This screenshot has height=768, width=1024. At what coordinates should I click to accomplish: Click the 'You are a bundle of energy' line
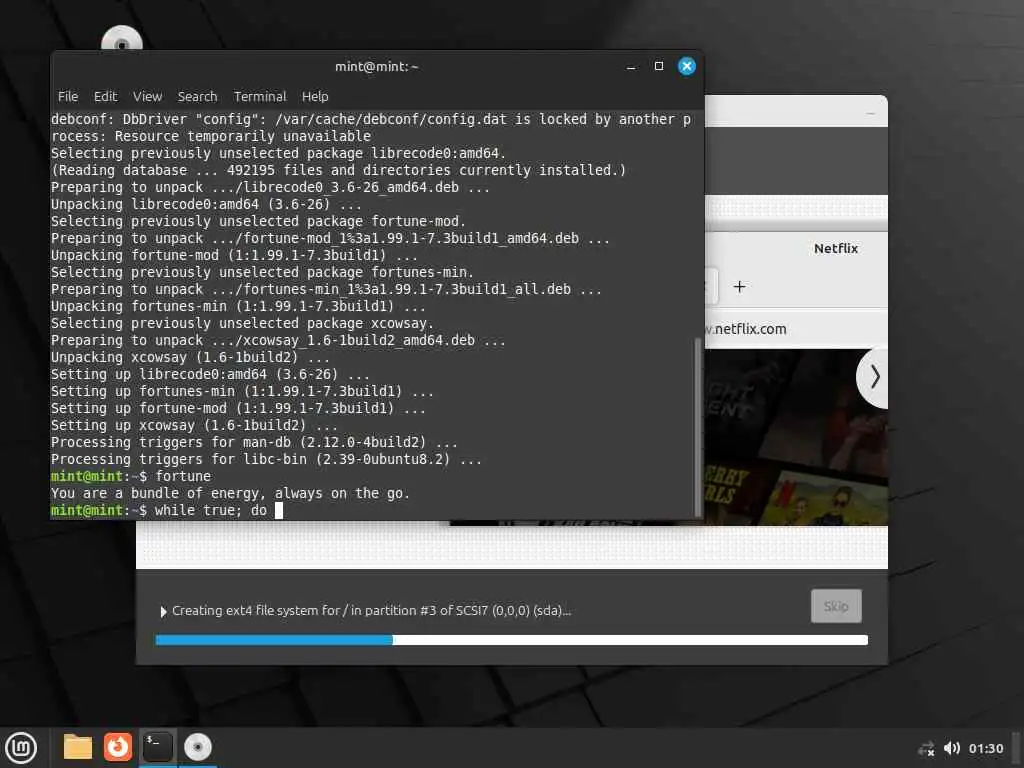click(231, 493)
